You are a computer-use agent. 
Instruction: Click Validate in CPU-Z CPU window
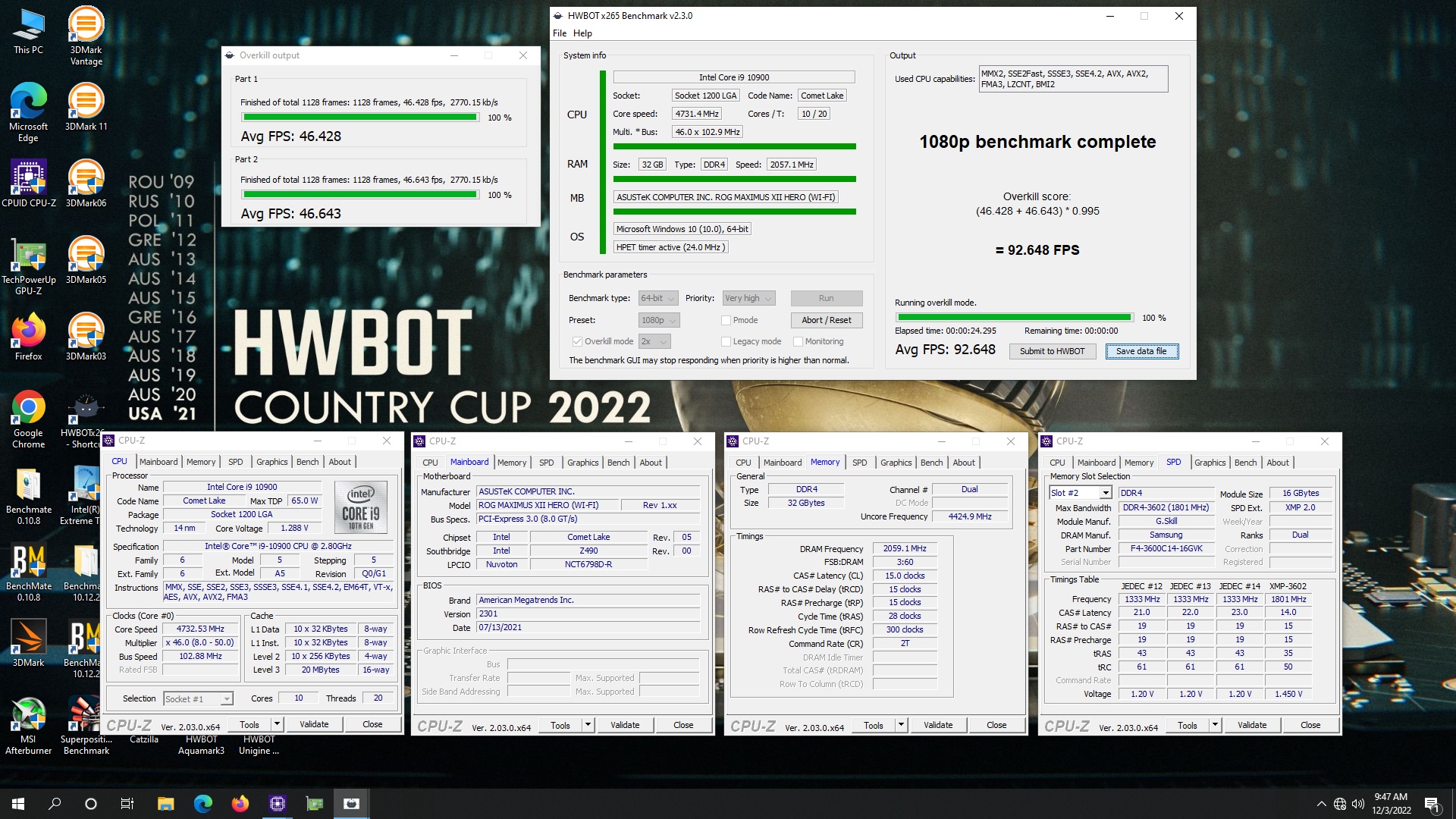(314, 724)
